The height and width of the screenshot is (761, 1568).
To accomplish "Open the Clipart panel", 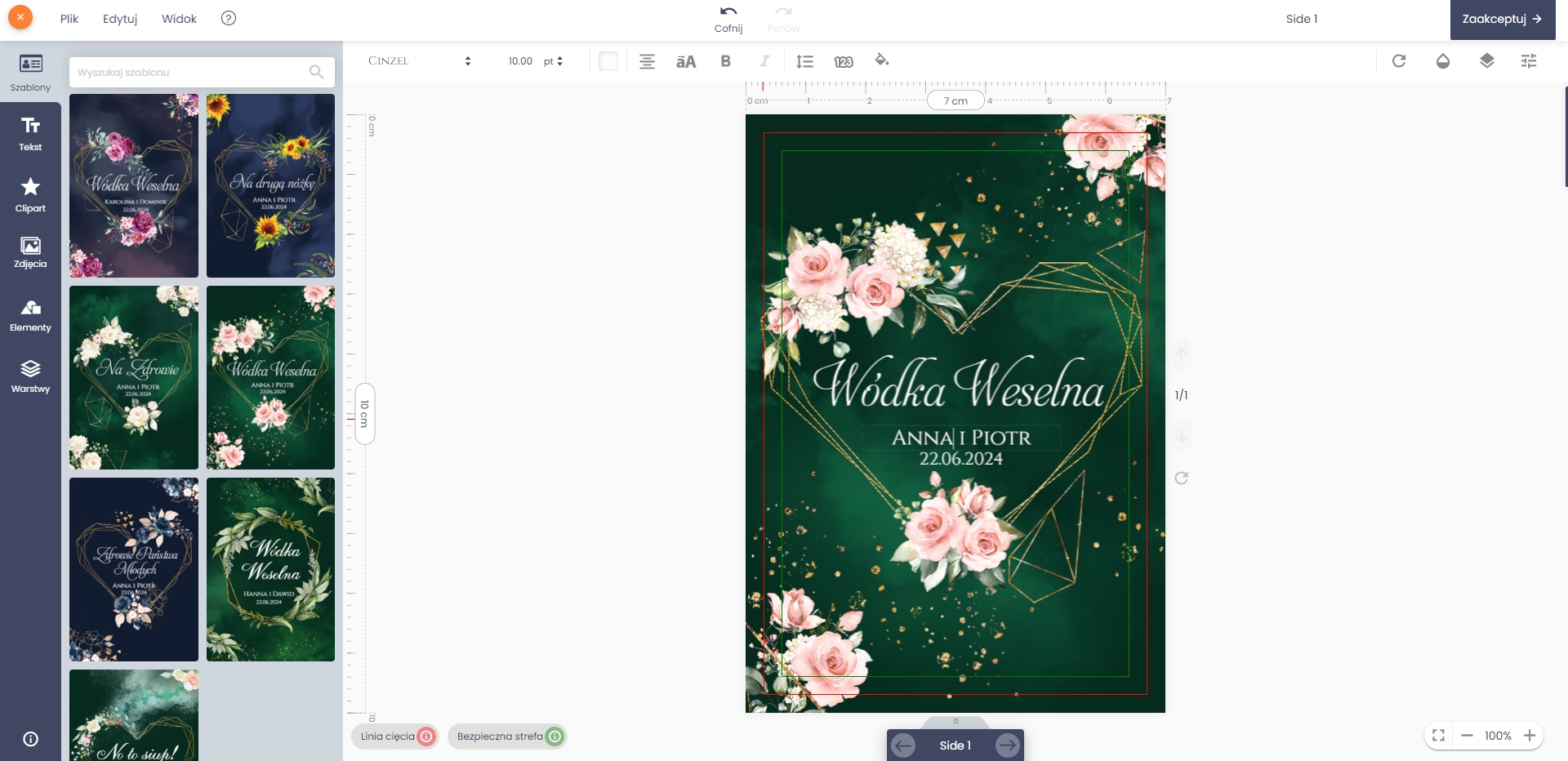I will tap(30, 195).
